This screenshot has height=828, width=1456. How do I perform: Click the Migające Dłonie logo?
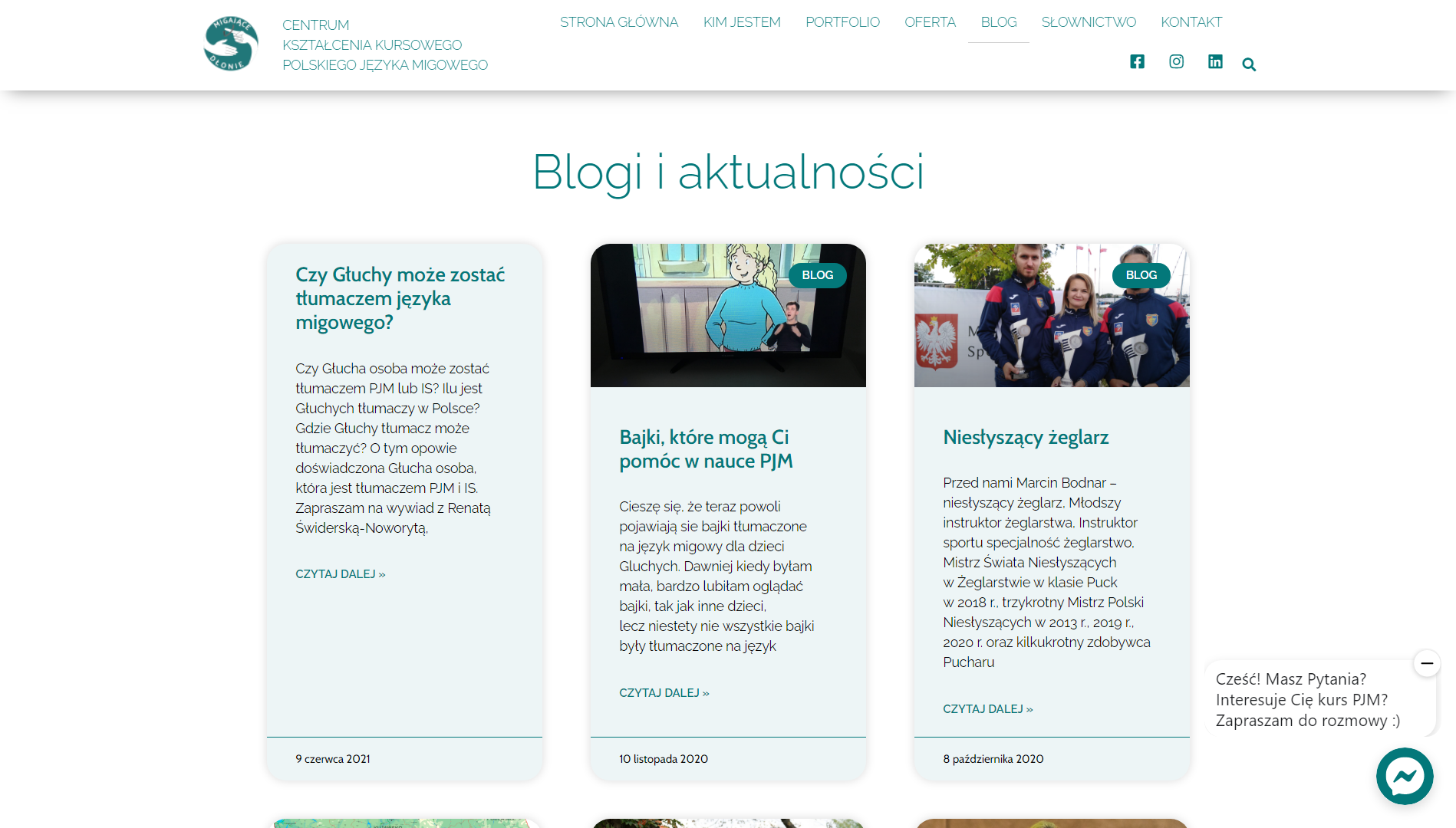(x=231, y=44)
